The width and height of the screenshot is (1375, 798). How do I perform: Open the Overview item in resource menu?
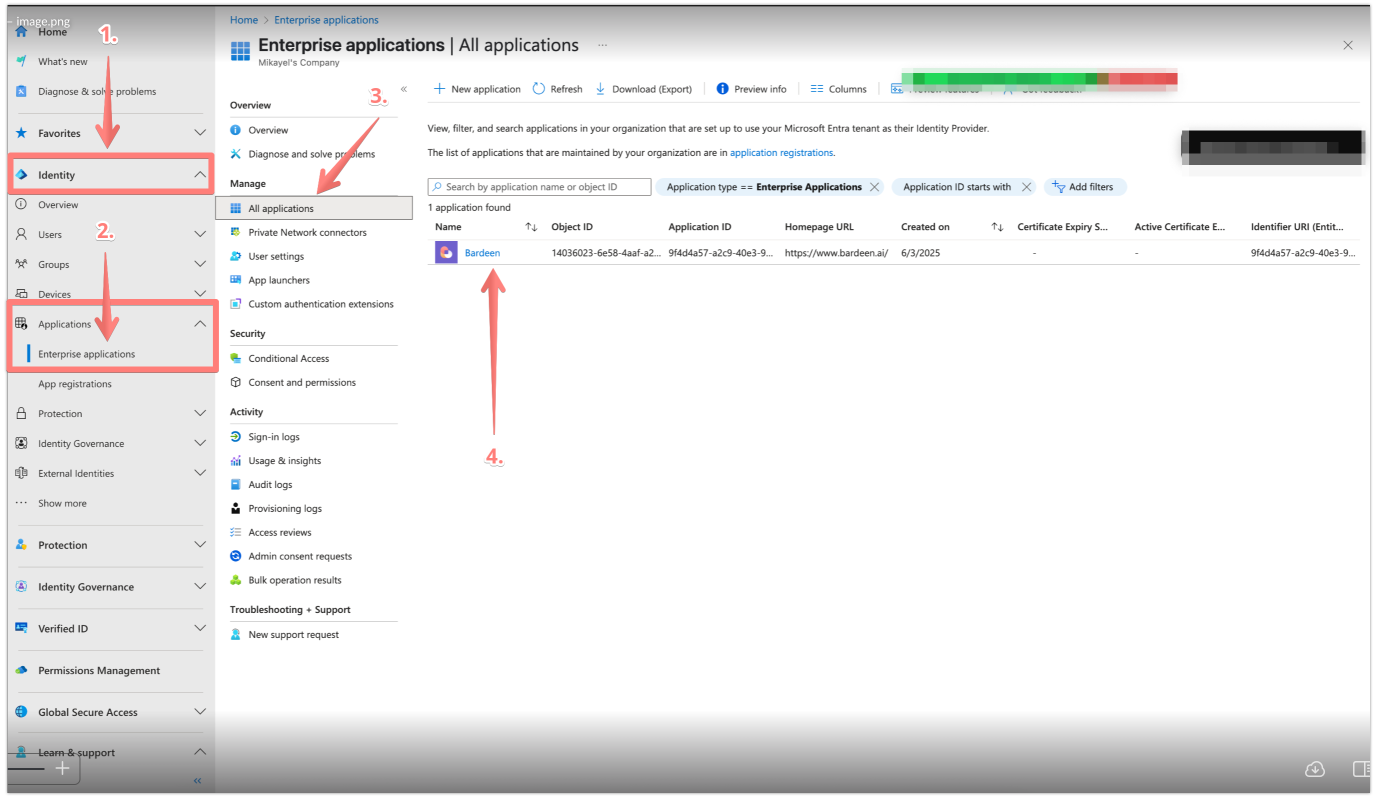click(x=268, y=130)
